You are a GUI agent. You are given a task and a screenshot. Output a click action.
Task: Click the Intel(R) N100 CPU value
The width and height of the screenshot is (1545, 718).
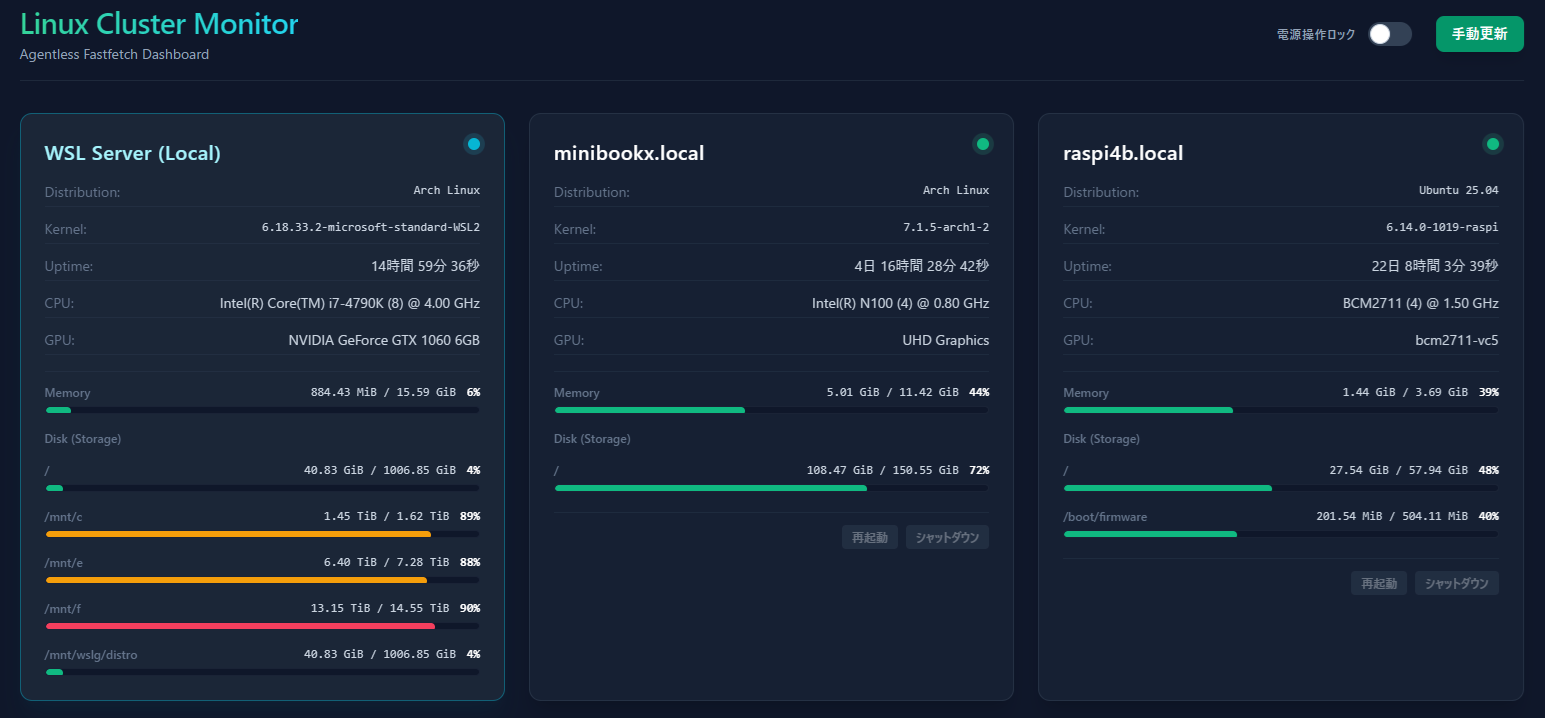pyautogui.click(x=900, y=303)
